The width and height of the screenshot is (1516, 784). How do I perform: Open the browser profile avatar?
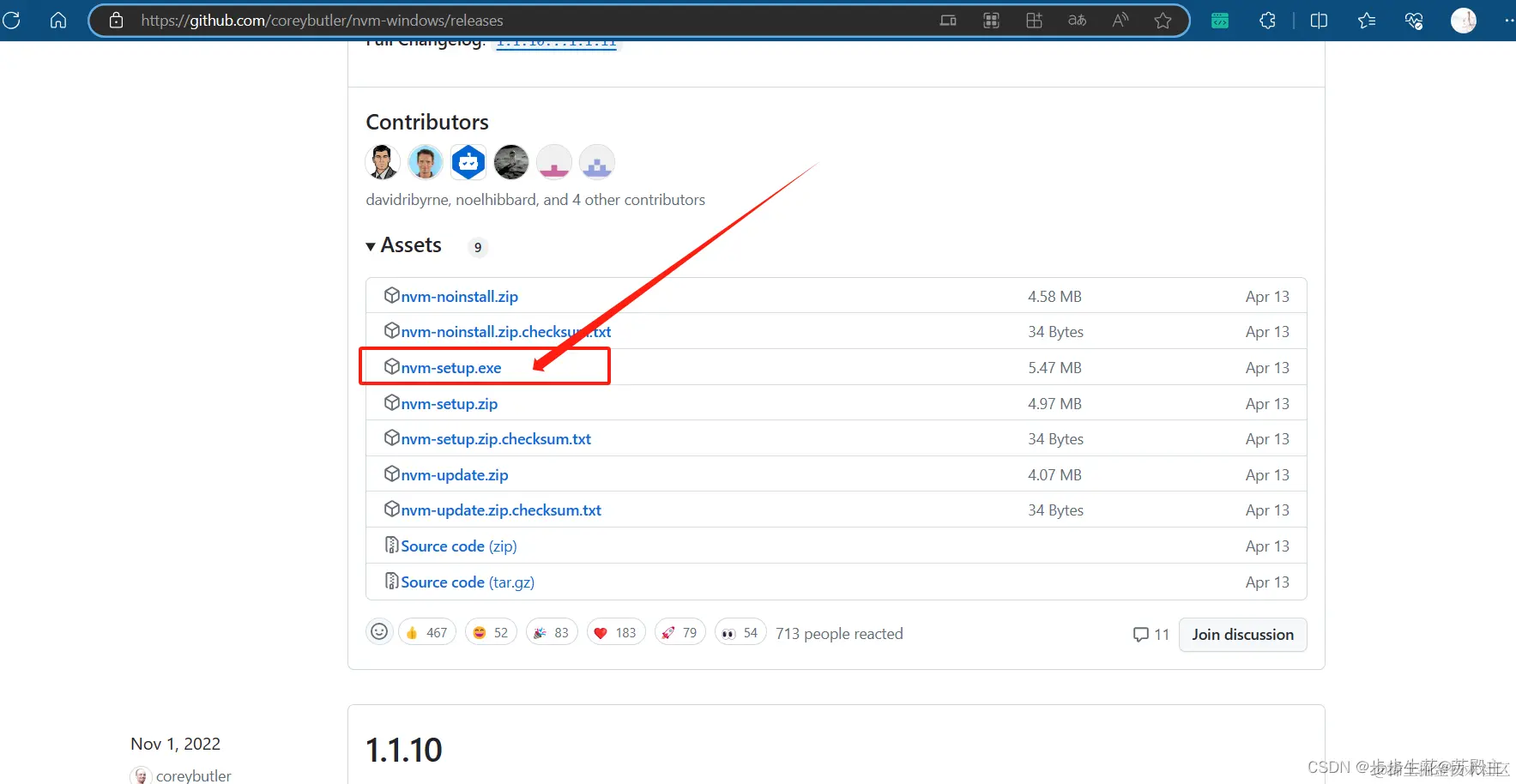tap(1464, 20)
